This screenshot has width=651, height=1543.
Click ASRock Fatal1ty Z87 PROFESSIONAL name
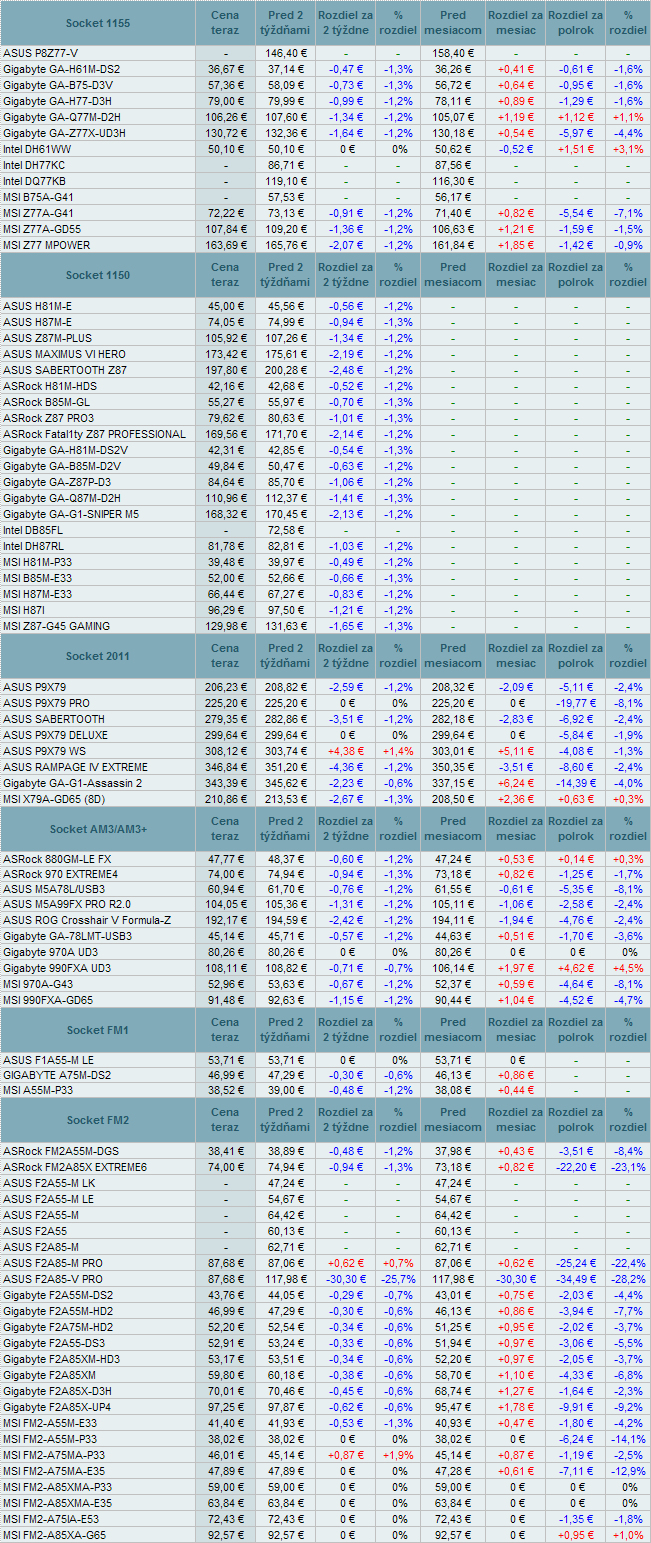pyautogui.click(x=94, y=434)
